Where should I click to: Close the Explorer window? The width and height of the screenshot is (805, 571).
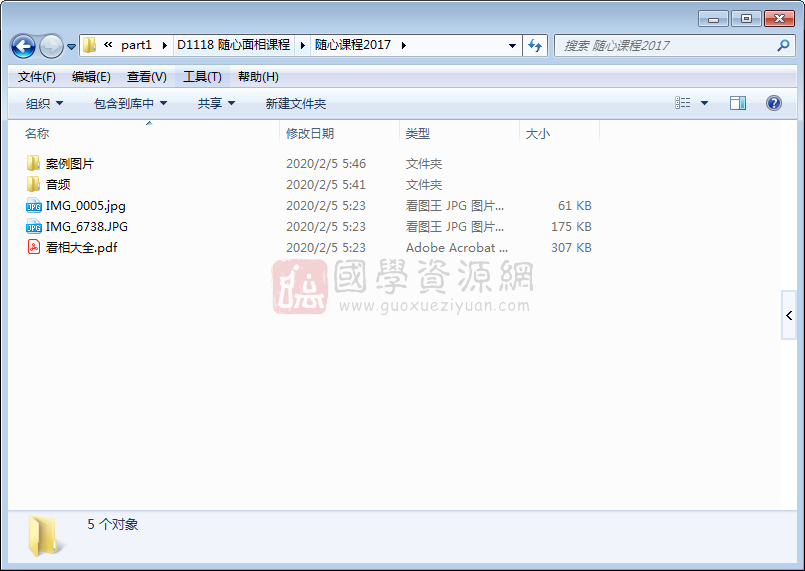coord(779,19)
